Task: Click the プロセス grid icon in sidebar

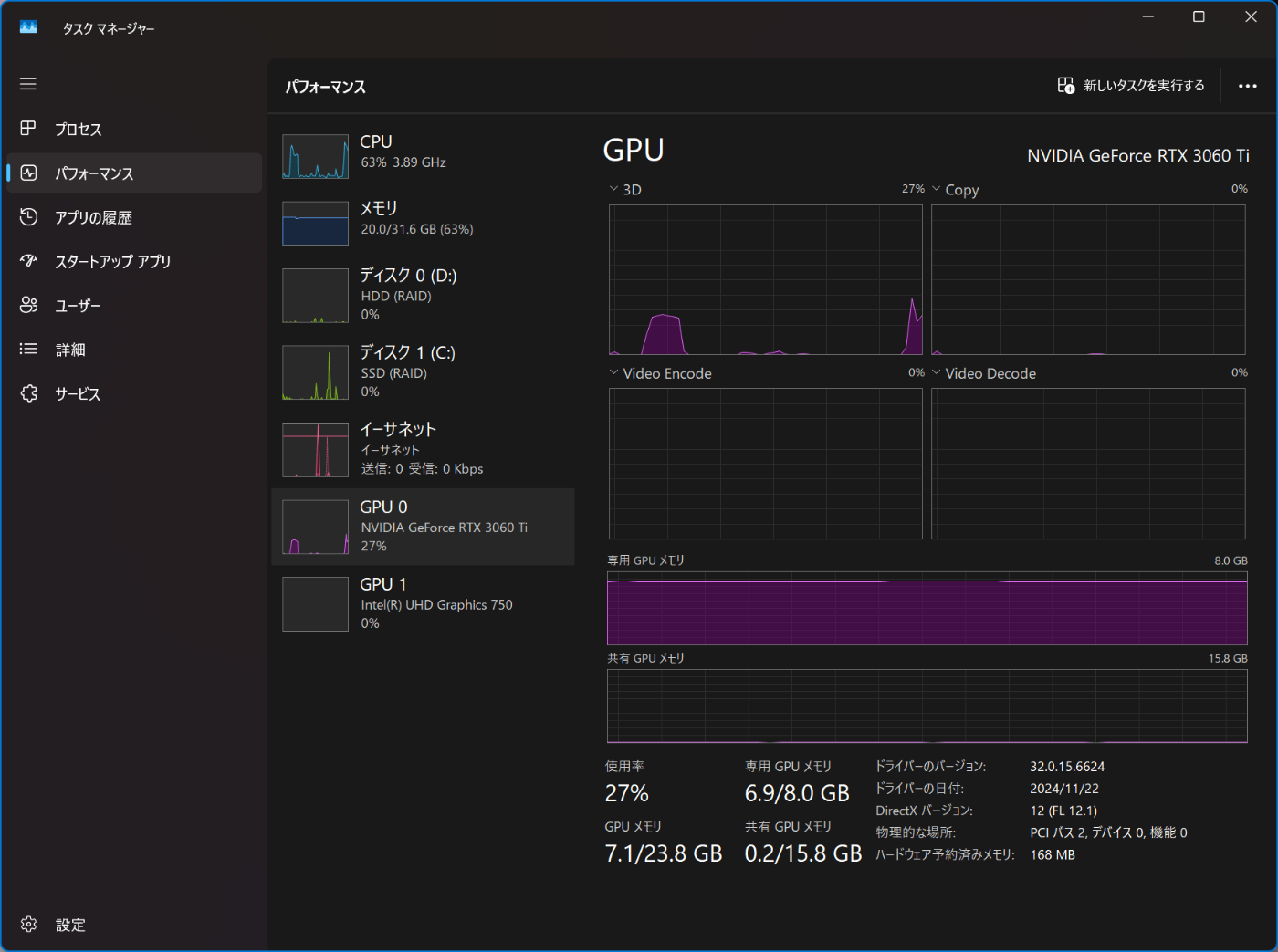Action: (28, 128)
